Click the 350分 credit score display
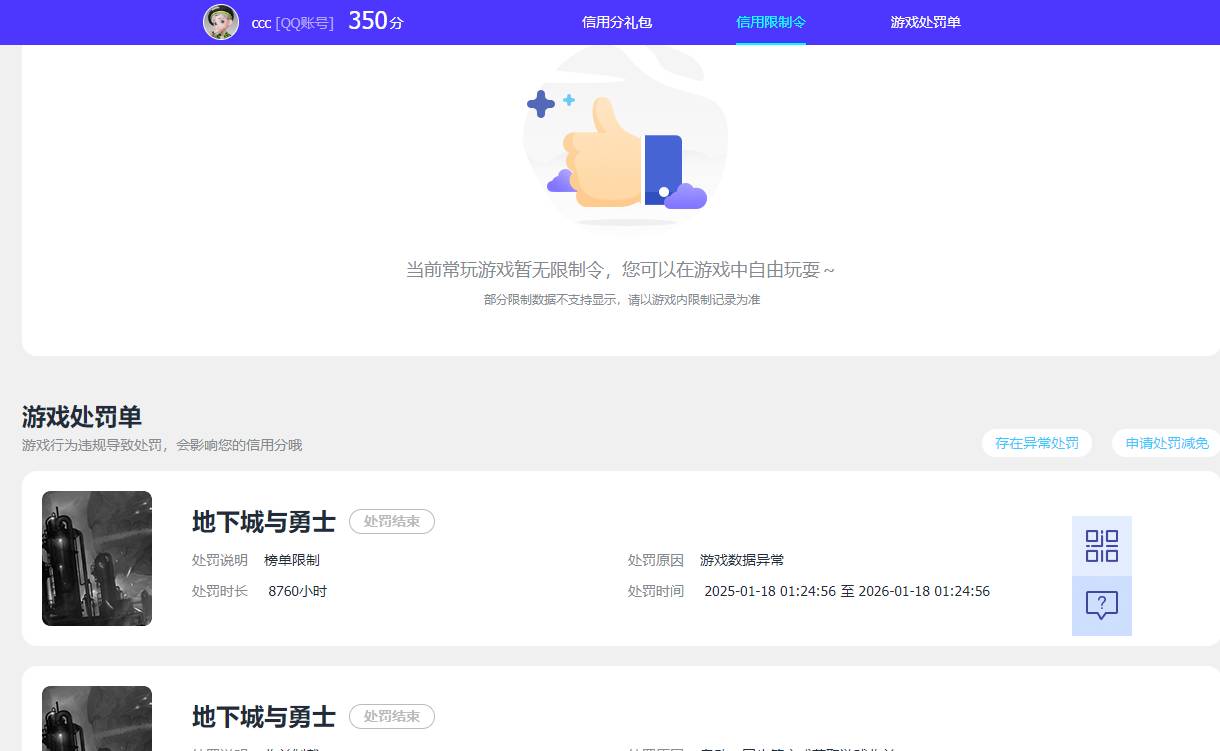 (375, 21)
